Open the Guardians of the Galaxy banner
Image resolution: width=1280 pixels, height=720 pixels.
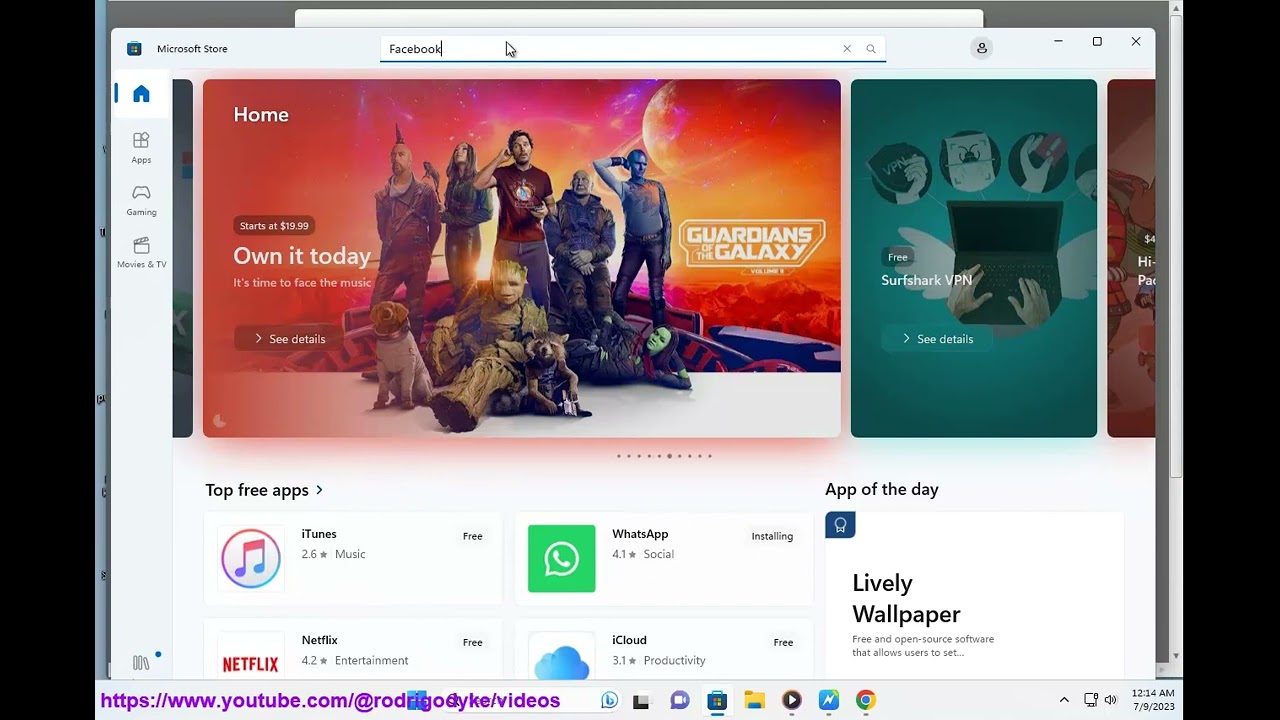[x=521, y=258]
